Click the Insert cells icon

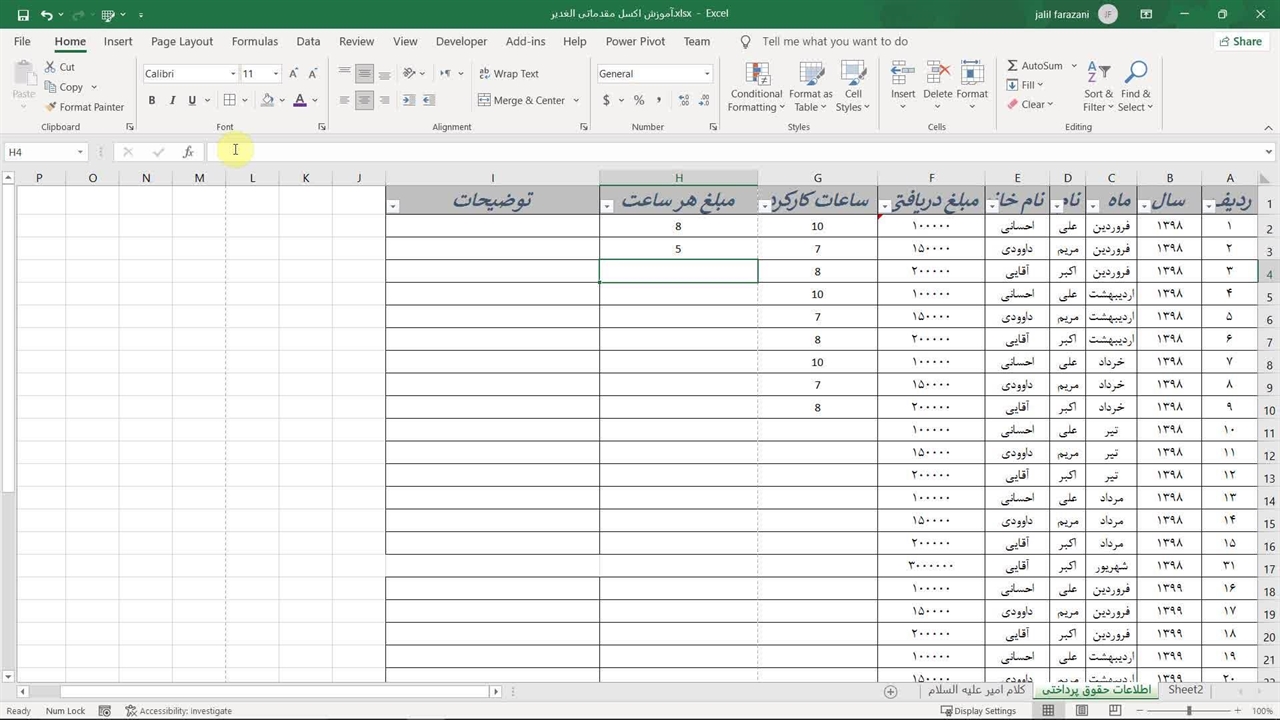[x=903, y=76]
